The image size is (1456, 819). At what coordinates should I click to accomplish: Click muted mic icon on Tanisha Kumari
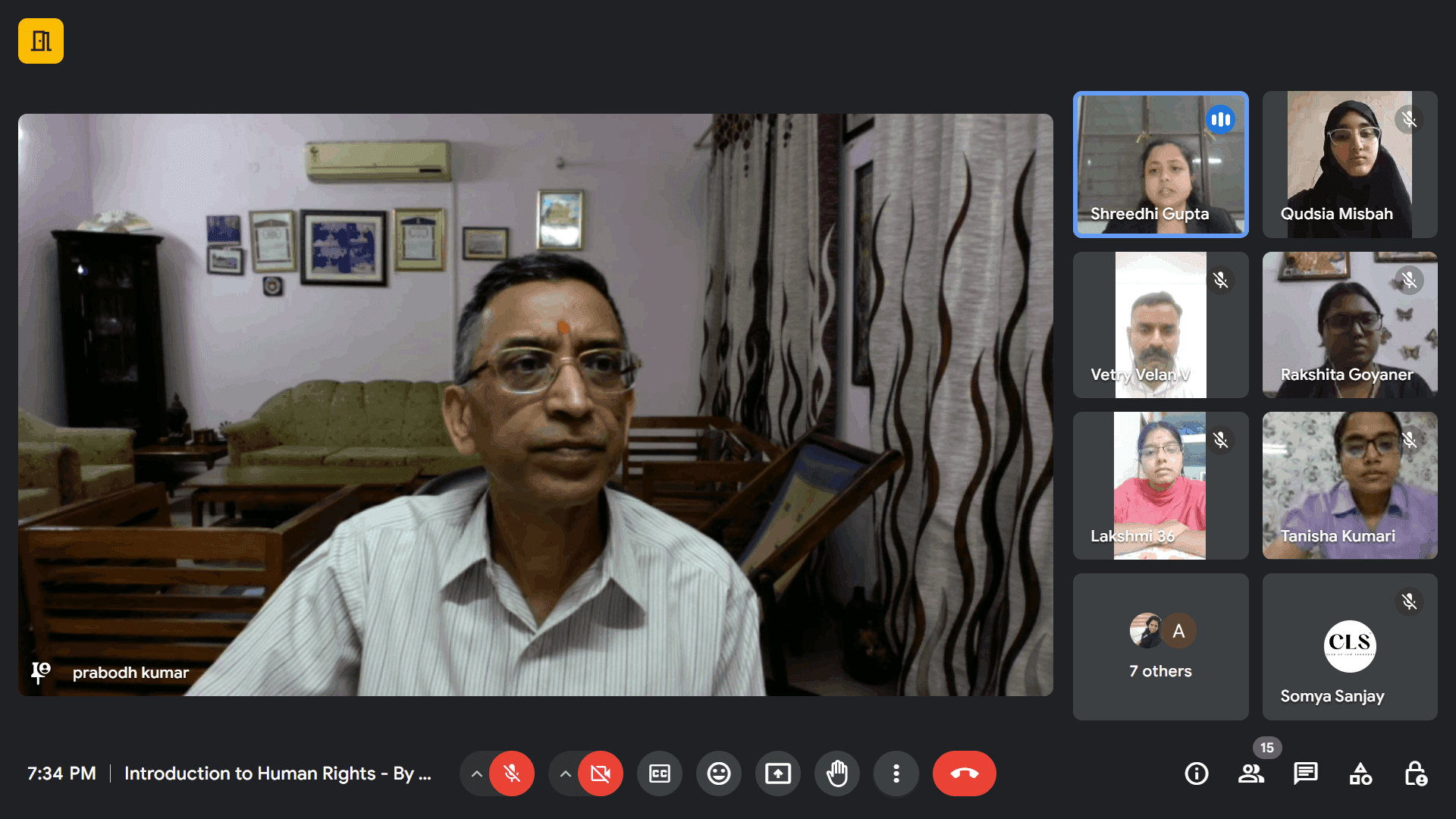coord(1409,441)
